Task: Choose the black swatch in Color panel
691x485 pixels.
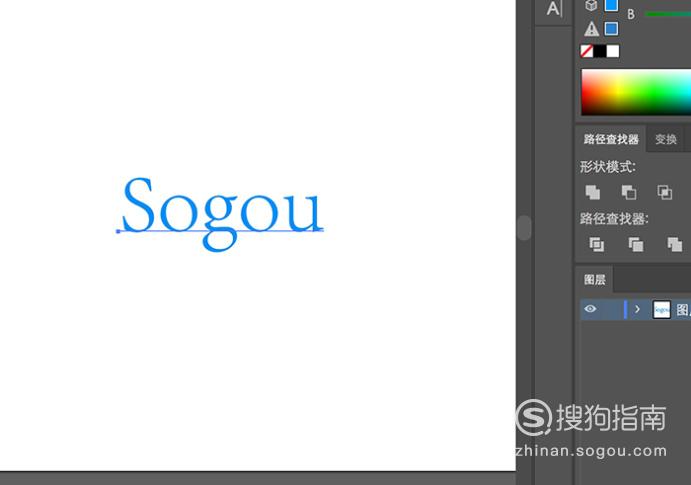Action: click(x=600, y=51)
